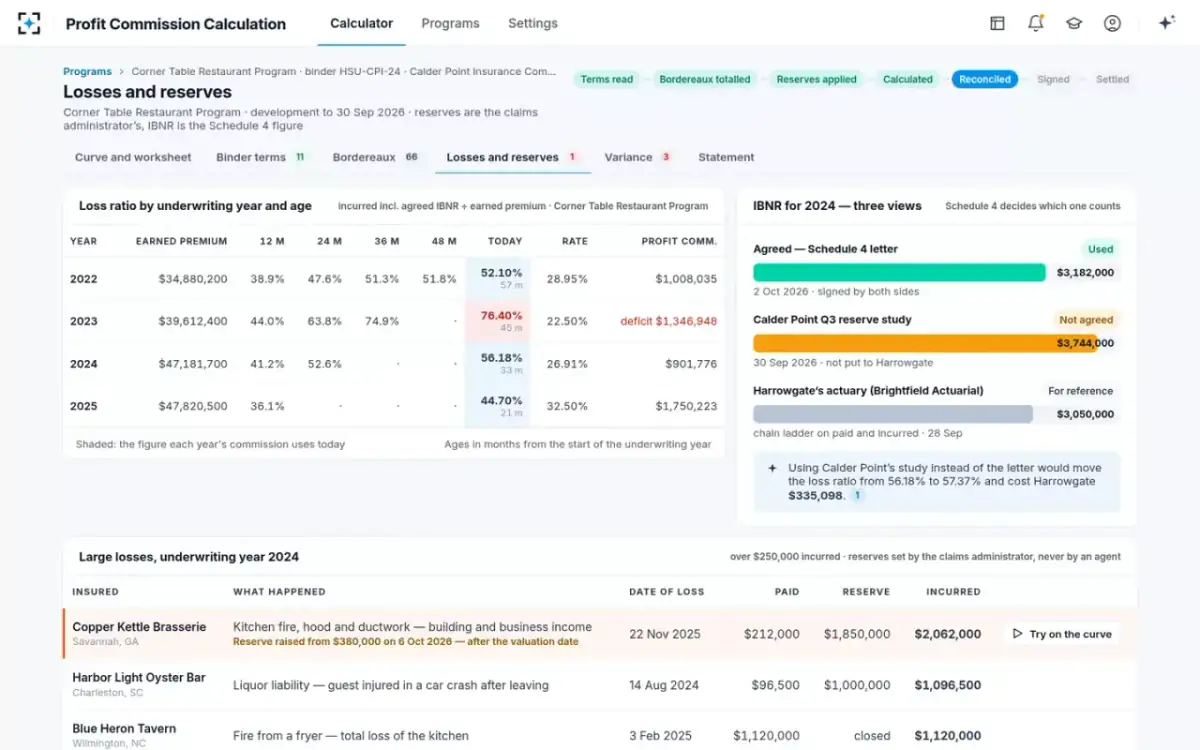Image resolution: width=1200 pixels, height=750 pixels.
Task: Open the AI sparkle assistant icon
Action: click(x=1166, y=23)
